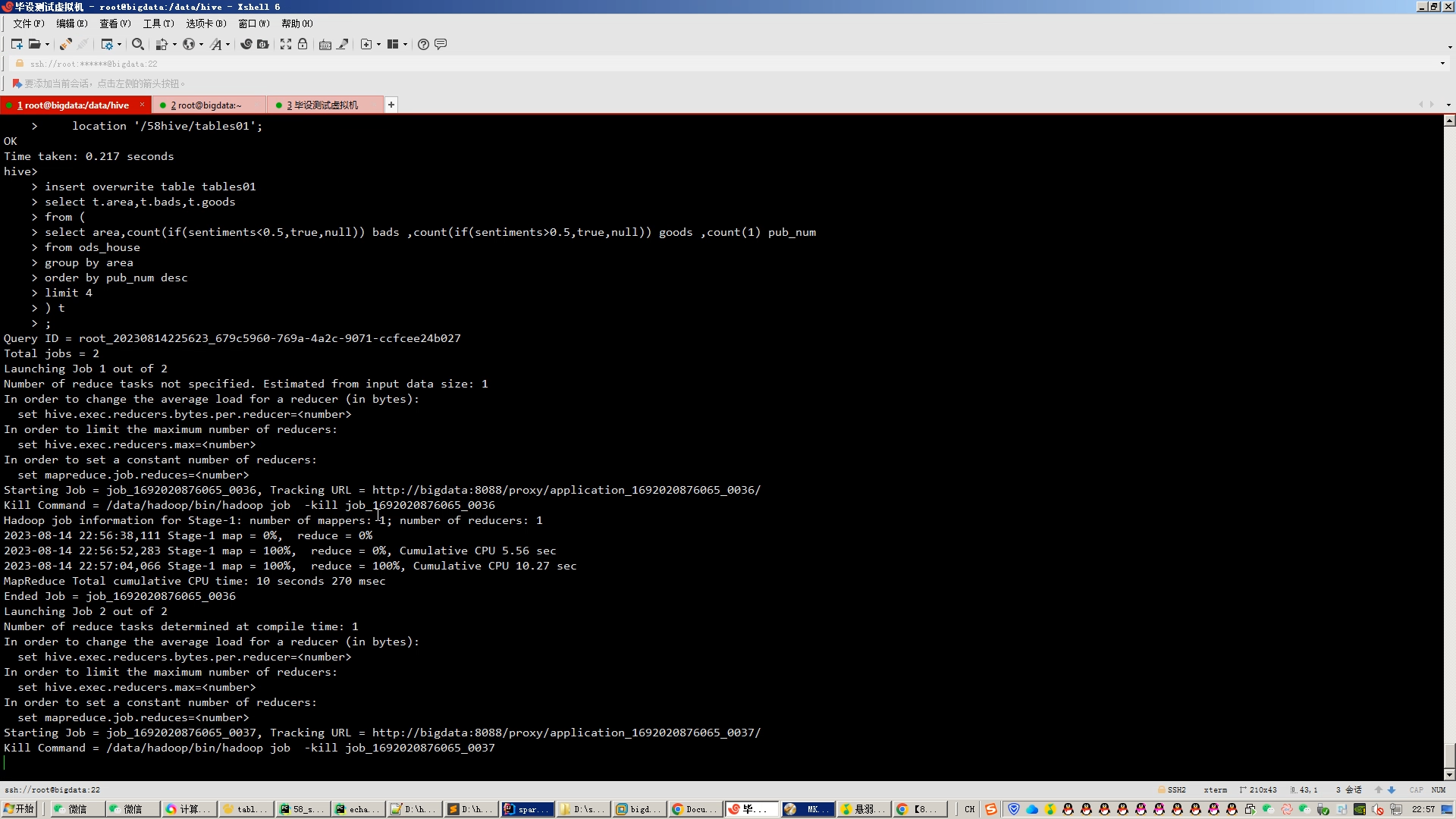
Task: Click the terminal scrollbar down arrow
Action: point(1449,774)
